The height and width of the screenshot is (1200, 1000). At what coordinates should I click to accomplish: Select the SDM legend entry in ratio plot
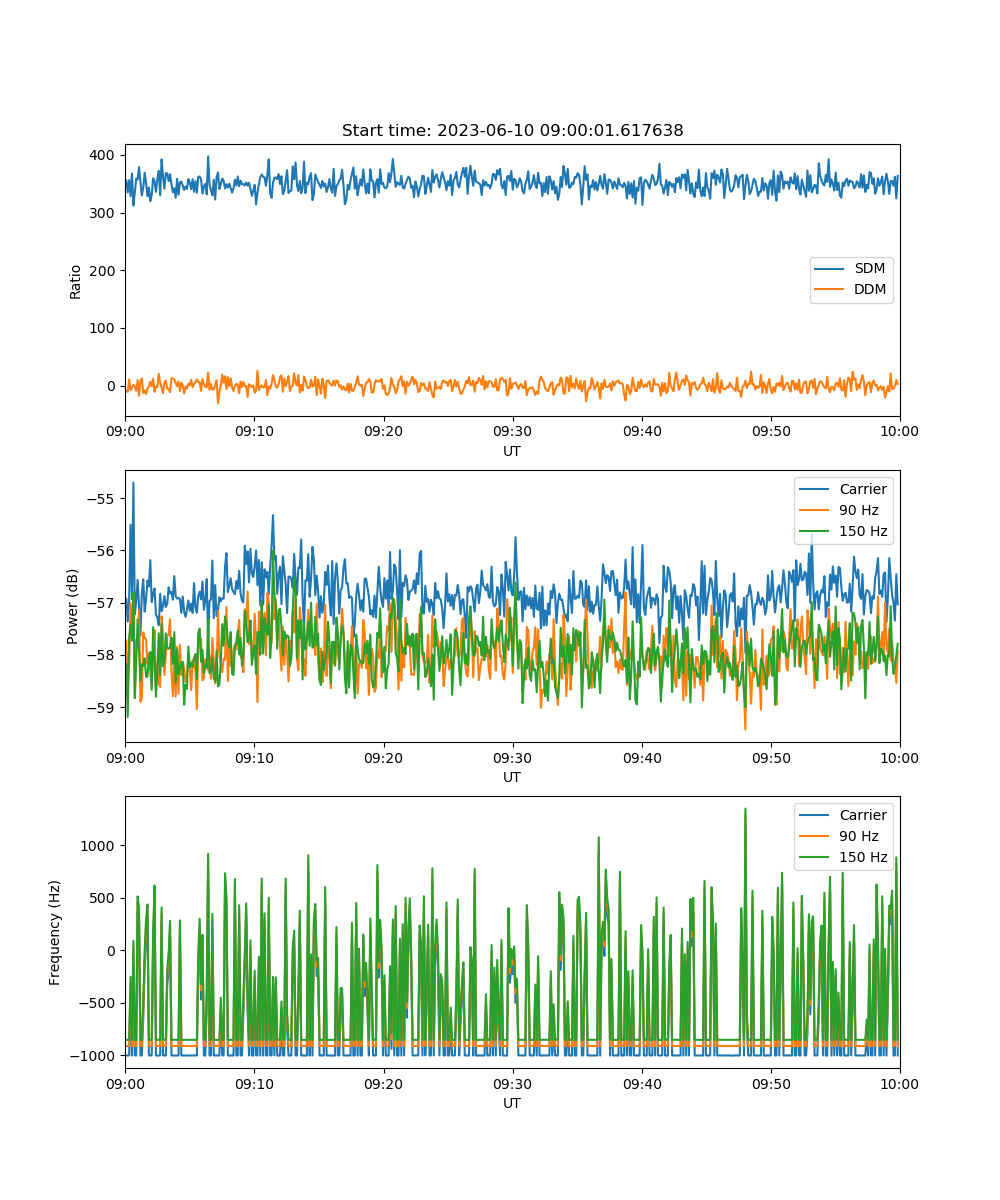point(851,269)
